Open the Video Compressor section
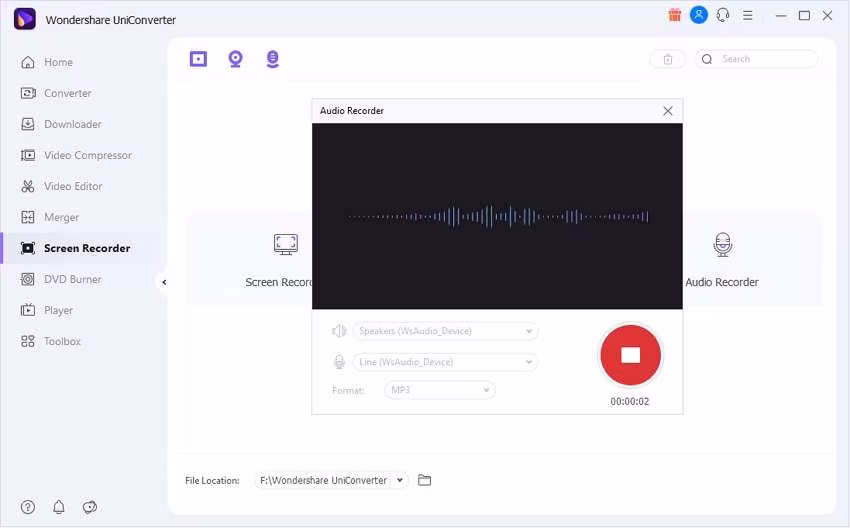Viewport: 850px width, 528px height. [x=76, y=155]
